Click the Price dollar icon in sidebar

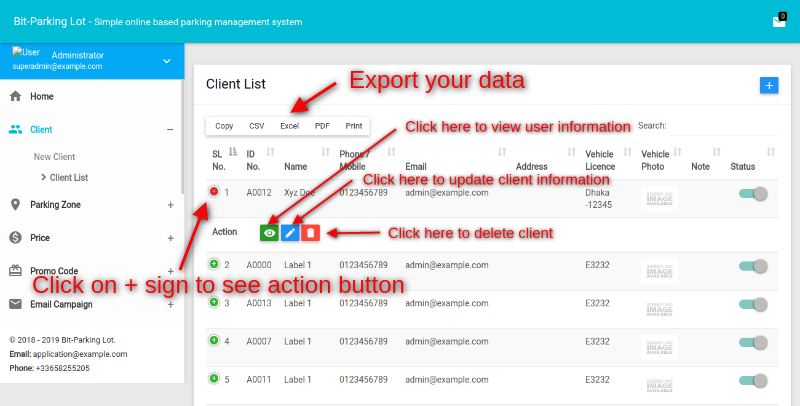[15, 238]
